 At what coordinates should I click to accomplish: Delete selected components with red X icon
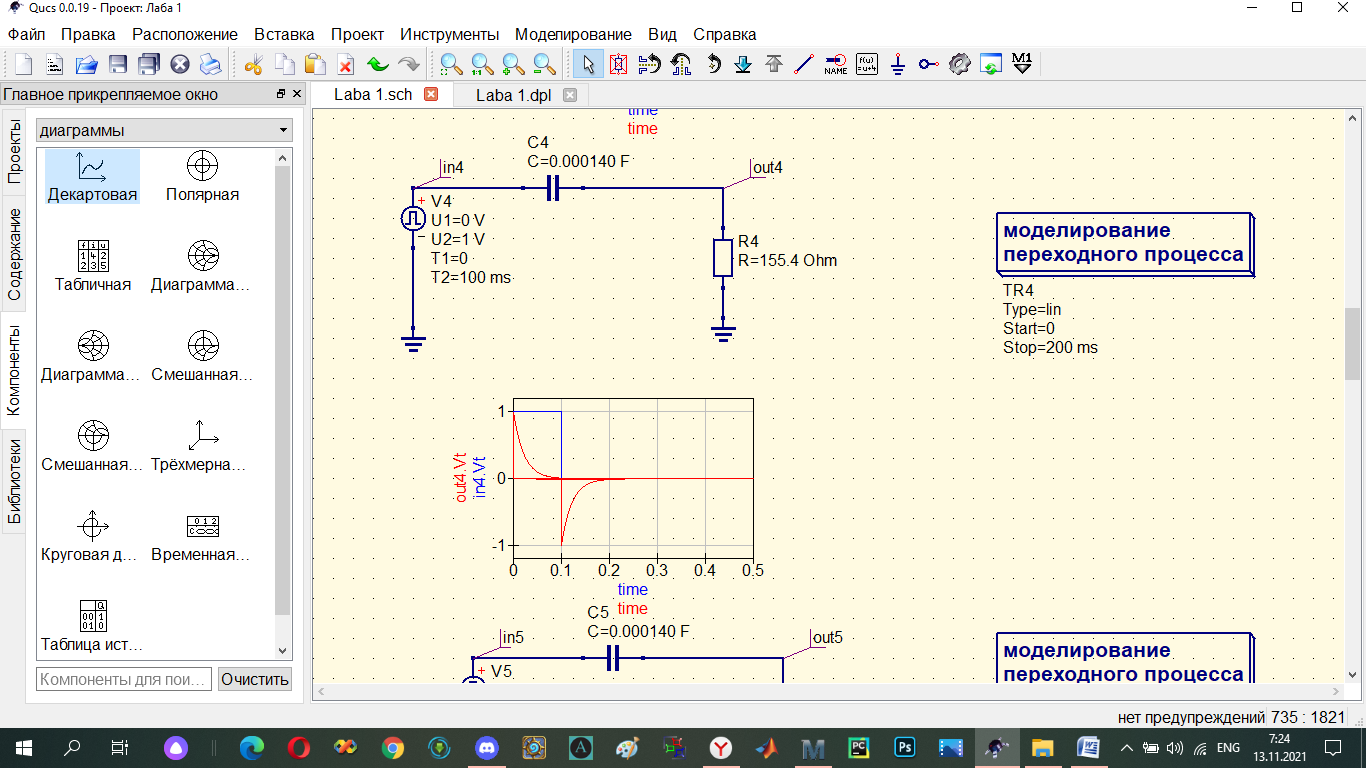346,65
